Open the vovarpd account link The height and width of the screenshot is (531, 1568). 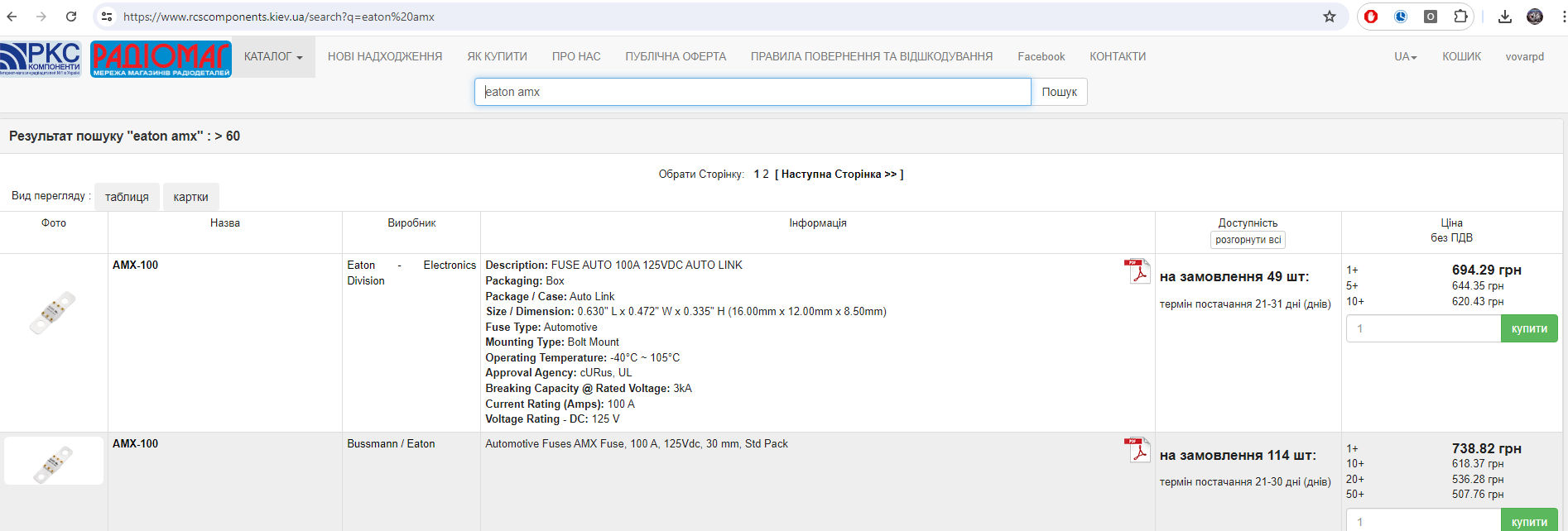click(x=1524, y=57)
